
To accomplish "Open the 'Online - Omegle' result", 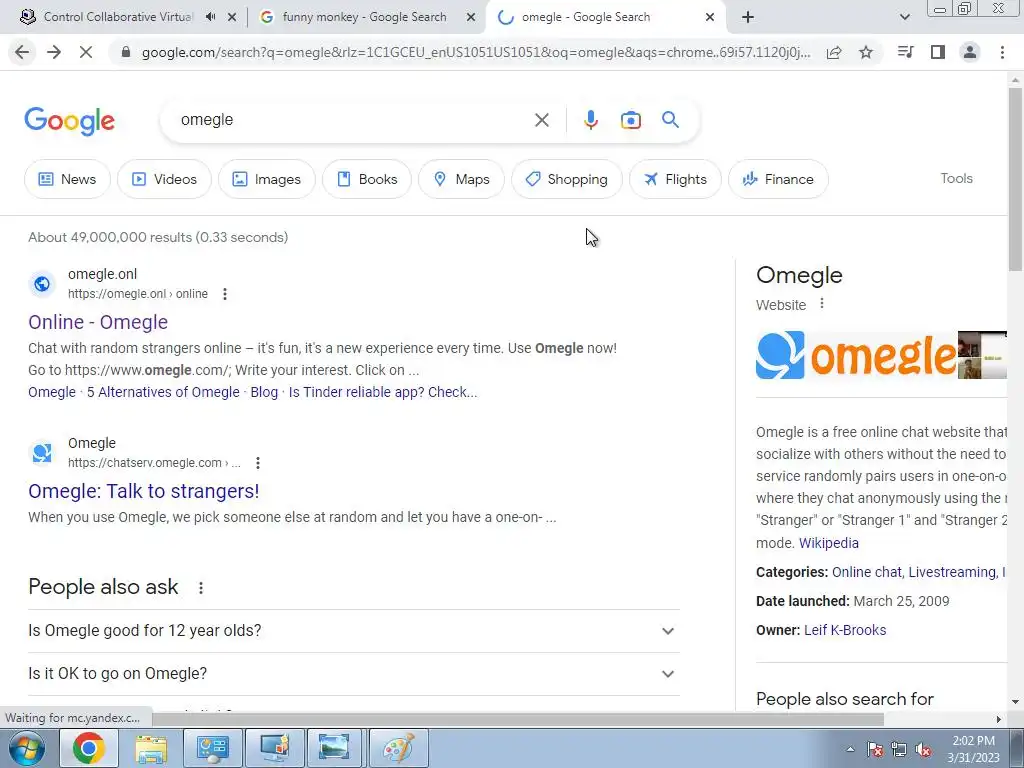I will pos(98,322).
